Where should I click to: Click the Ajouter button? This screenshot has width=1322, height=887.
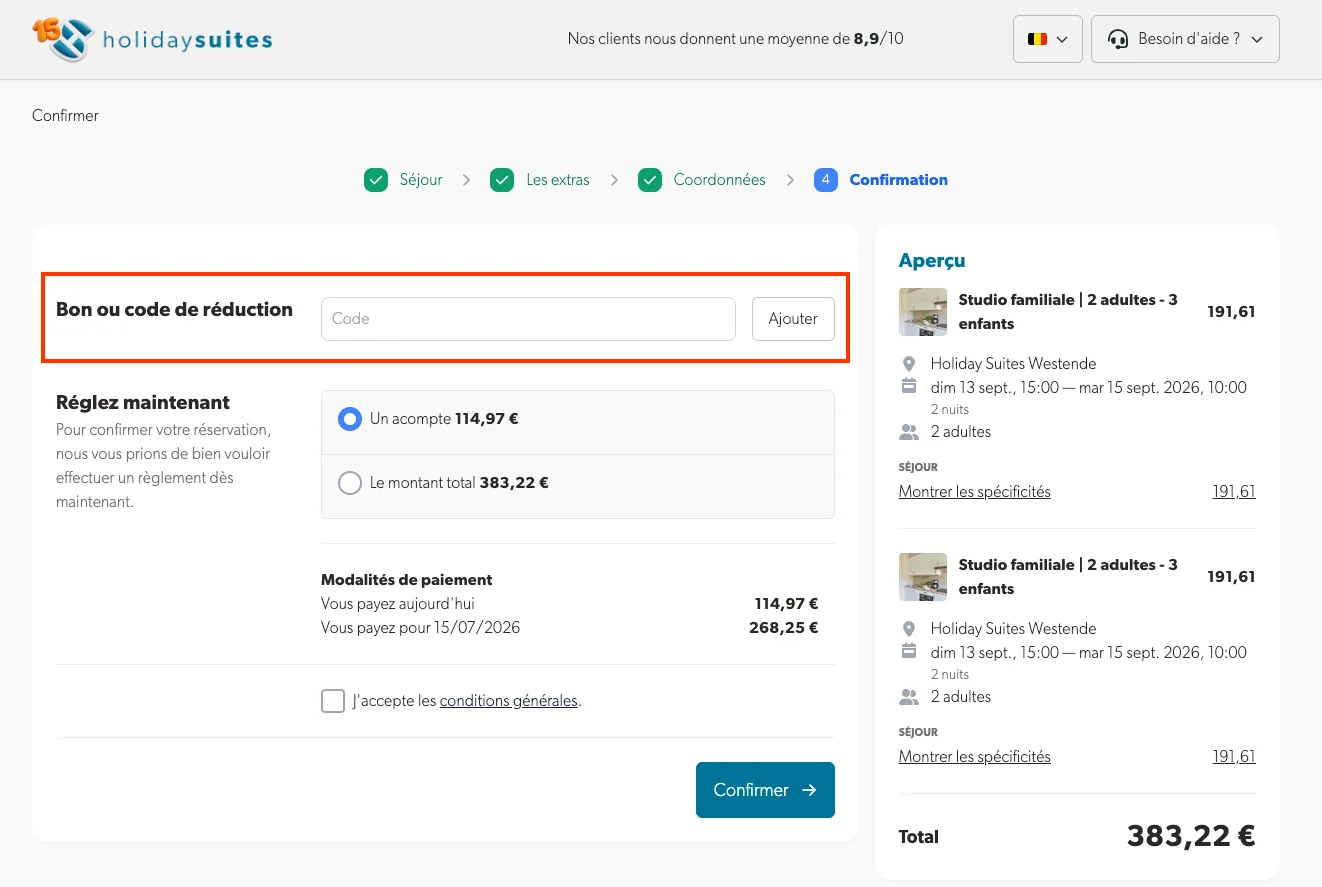pos(793,319)
